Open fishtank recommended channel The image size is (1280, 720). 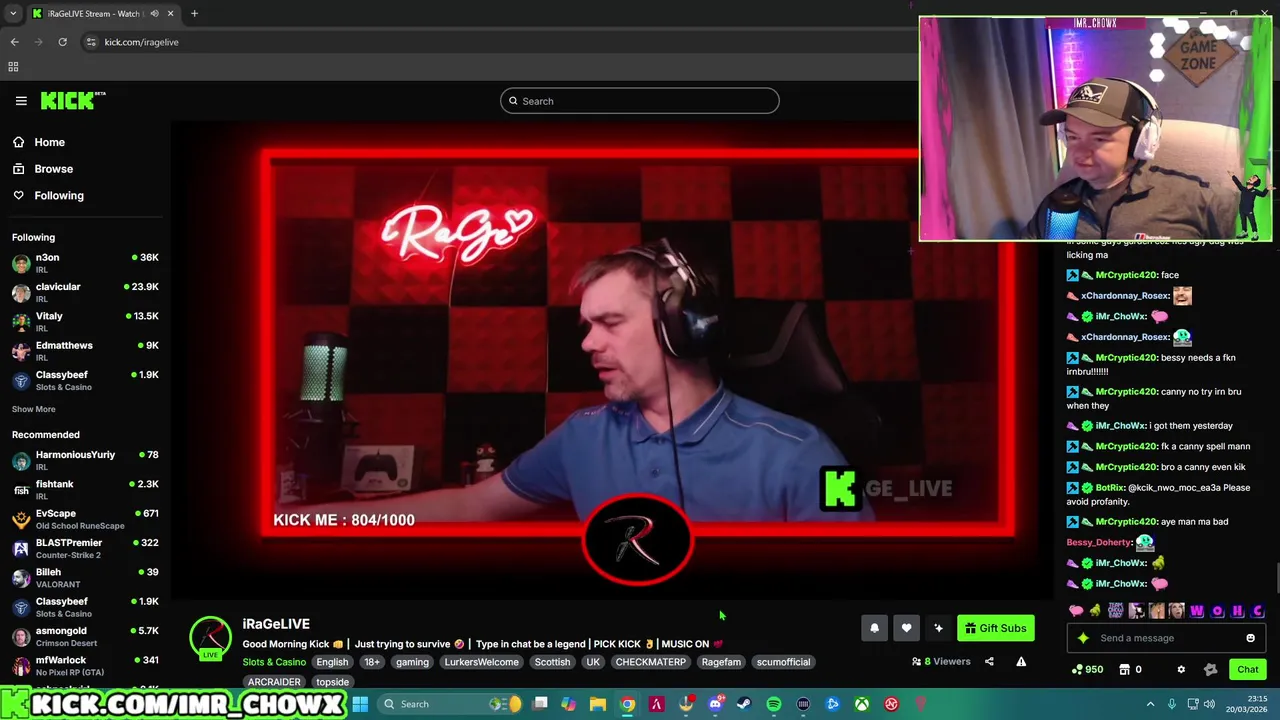tap(85, 489)
